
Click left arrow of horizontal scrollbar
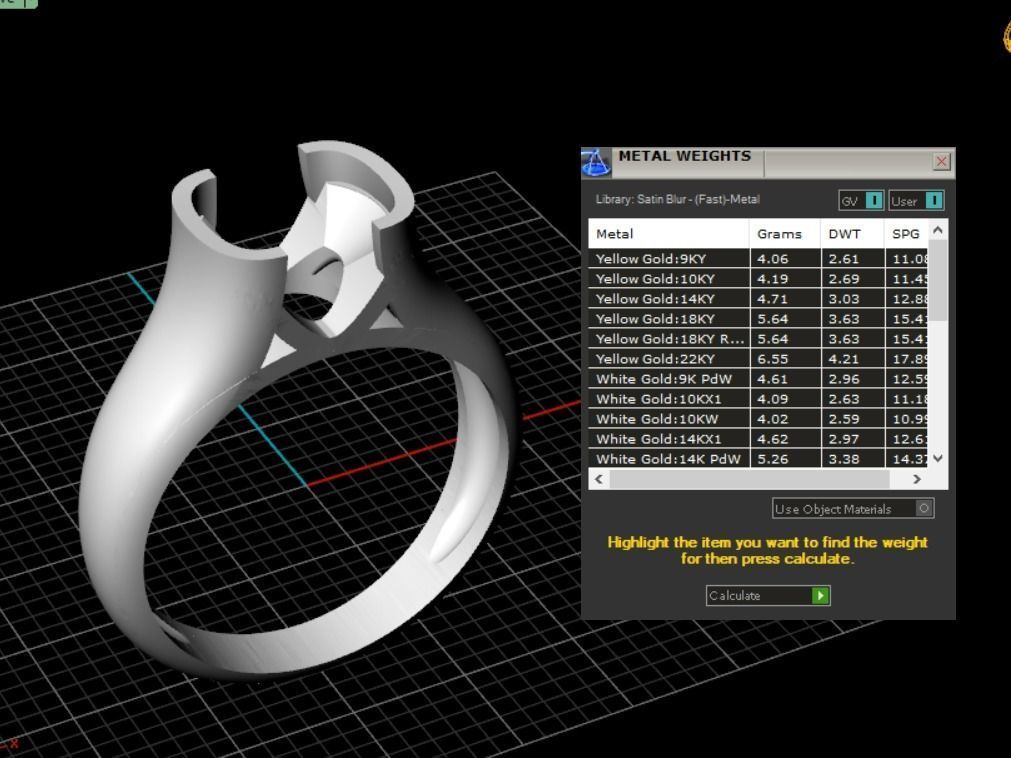pyautogui.click(x=600, y=479)
